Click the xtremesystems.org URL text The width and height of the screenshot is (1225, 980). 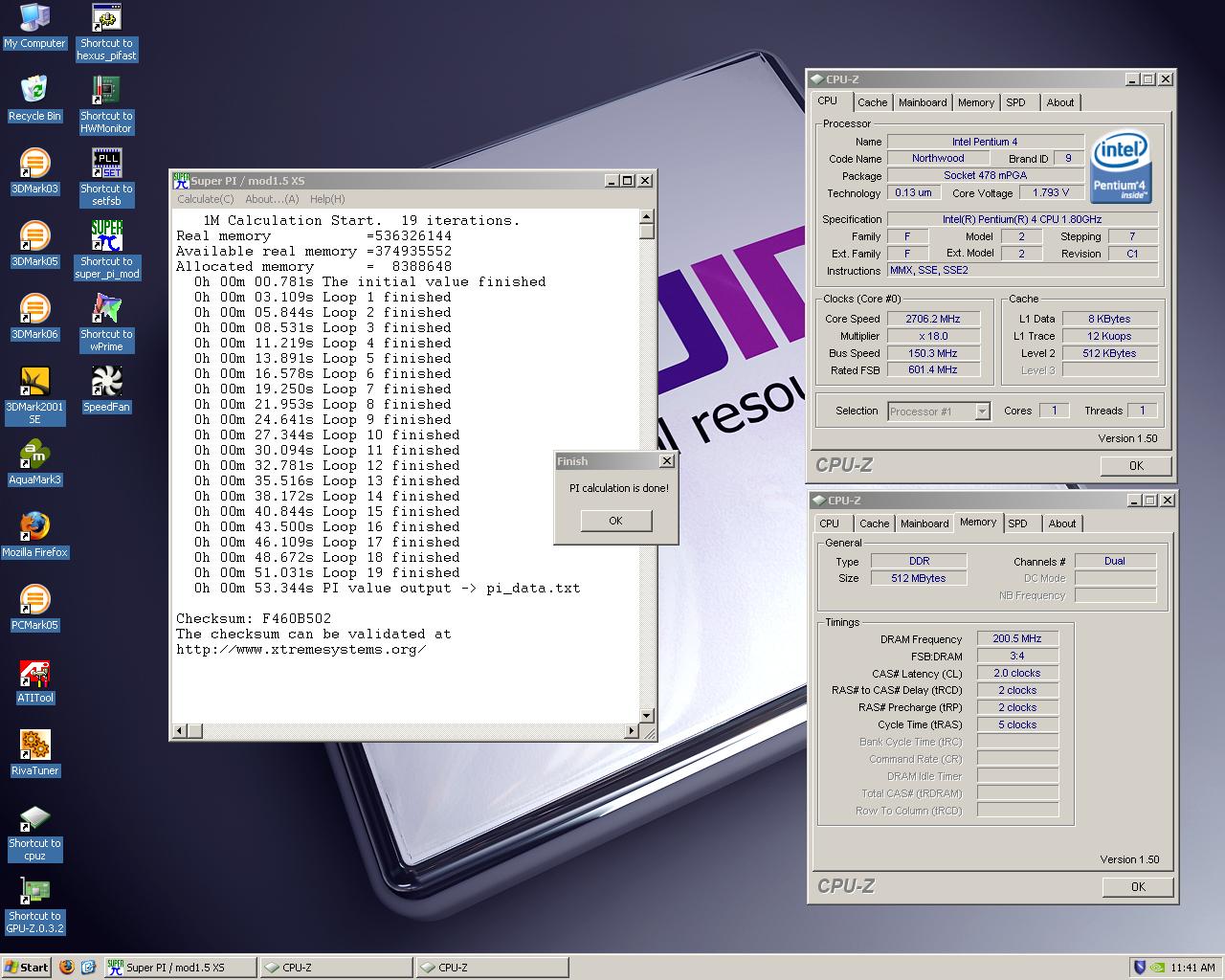[301, 649]
